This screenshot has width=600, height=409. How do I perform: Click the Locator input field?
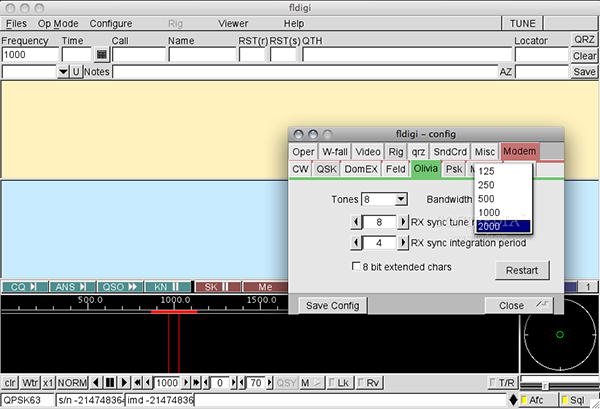point(541,54)
